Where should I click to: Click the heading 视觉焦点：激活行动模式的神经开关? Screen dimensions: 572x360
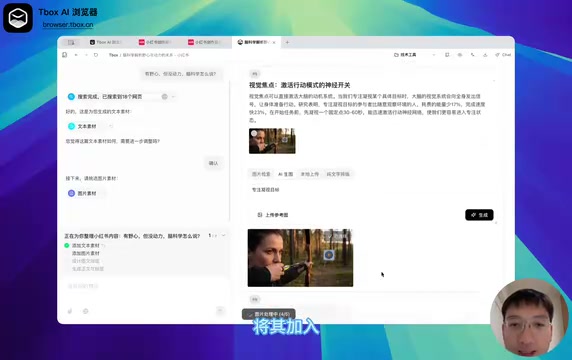click(299, 85)
